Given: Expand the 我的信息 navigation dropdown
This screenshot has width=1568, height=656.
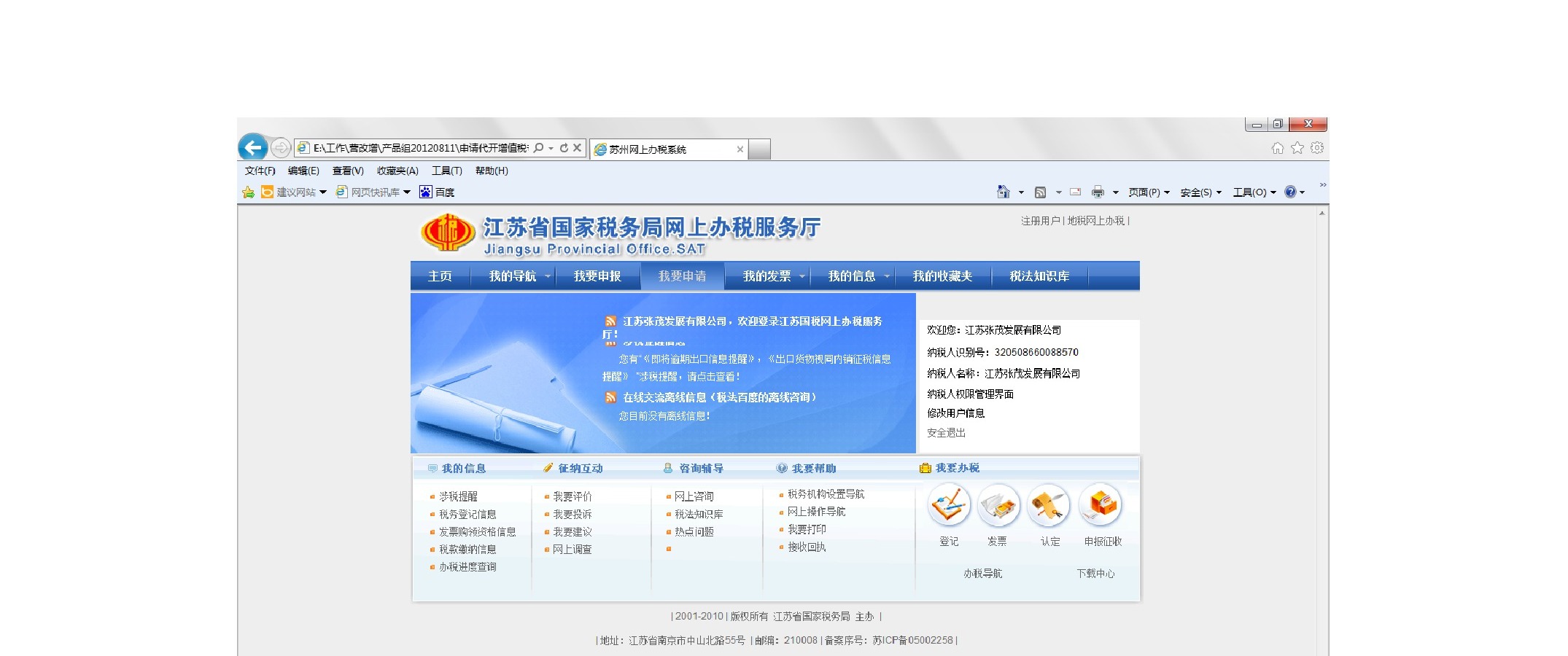Looking at the screenshot, I should coord(886,276).
